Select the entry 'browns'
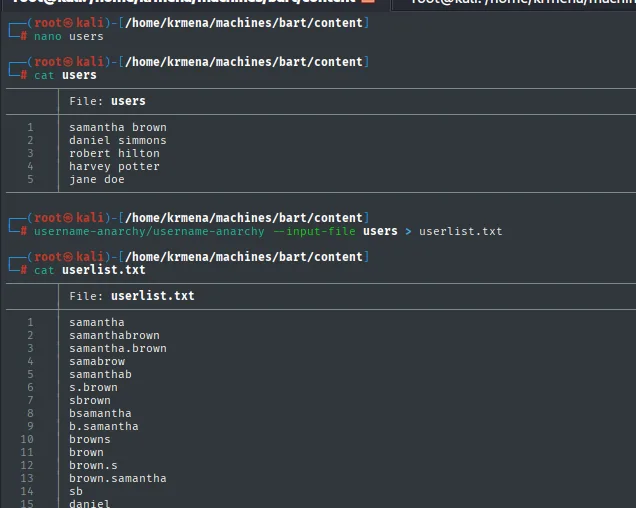This screenshot has width=636, height=508. click(90, 439)
